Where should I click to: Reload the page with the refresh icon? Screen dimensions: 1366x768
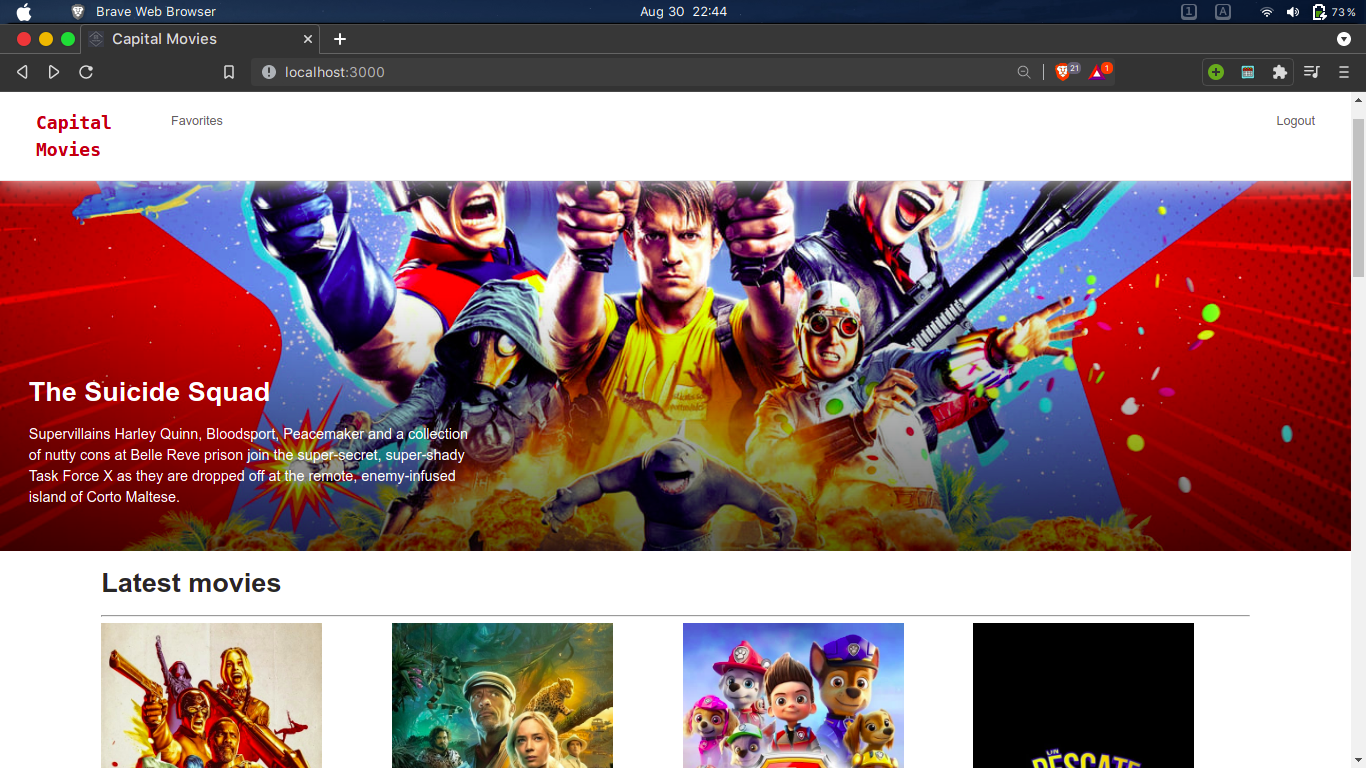coord(86,72)
